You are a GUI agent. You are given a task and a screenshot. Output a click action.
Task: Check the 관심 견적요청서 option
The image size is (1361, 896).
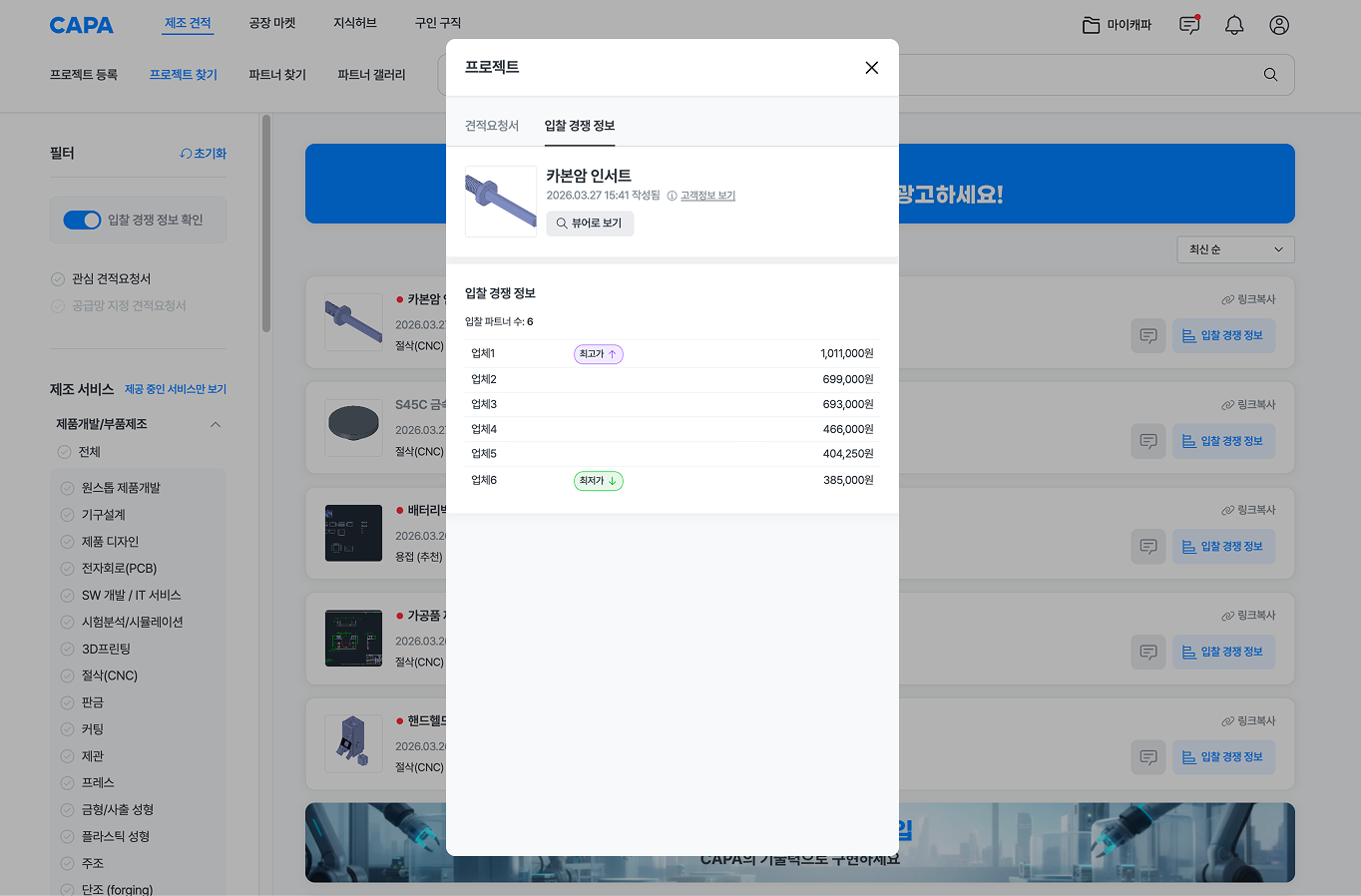click(58, 279)
